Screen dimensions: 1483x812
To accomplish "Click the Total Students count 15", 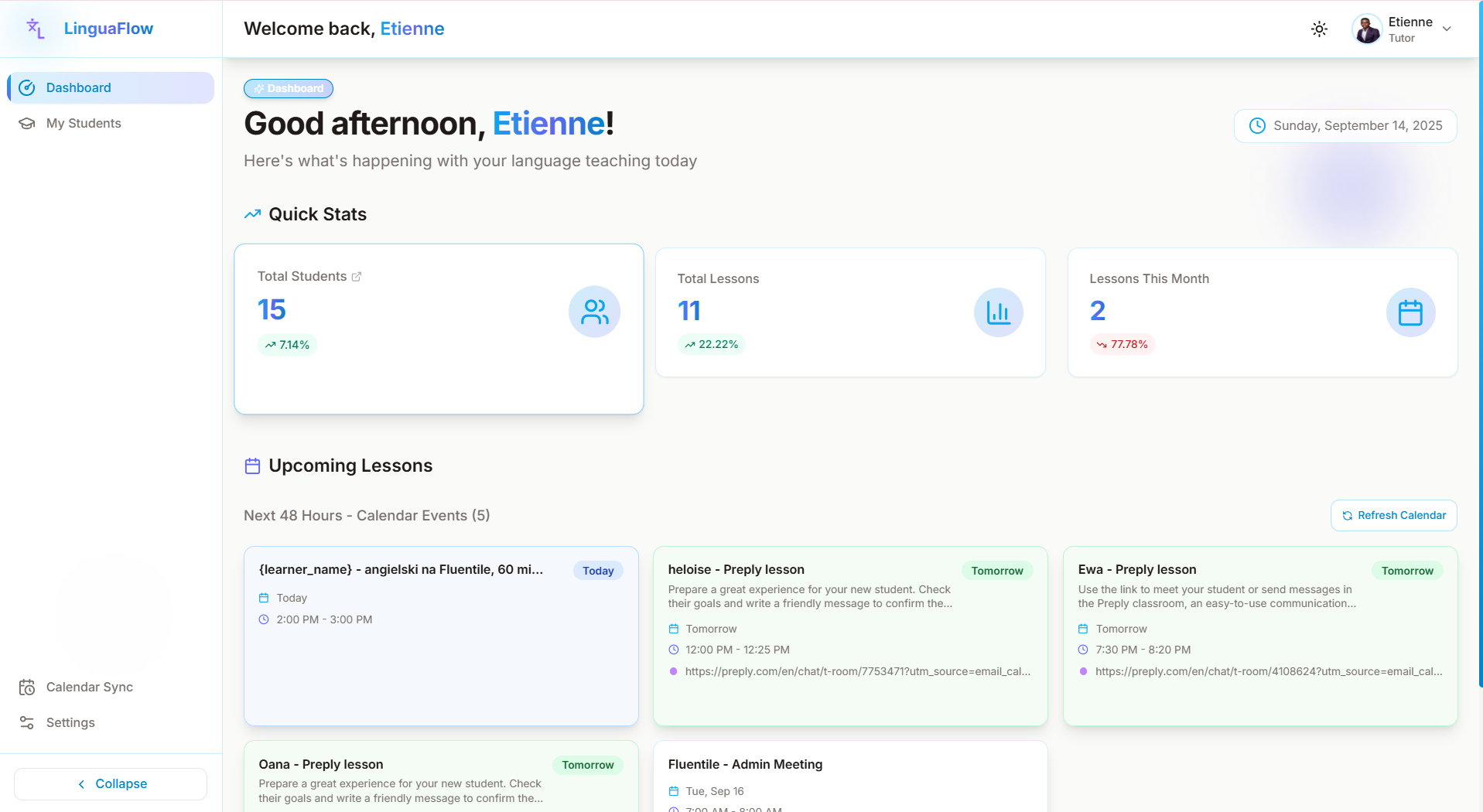I will 272,310.
